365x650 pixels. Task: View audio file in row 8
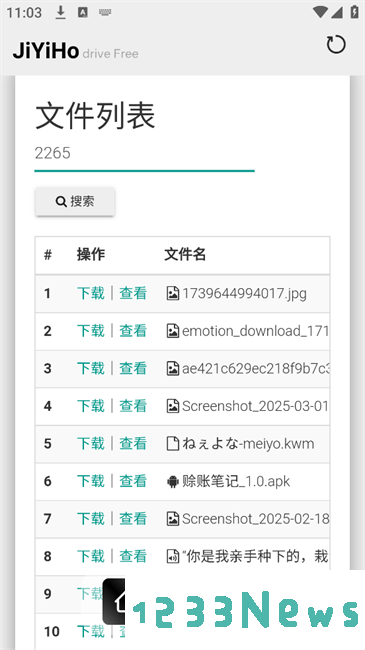[x=133, y=556]
